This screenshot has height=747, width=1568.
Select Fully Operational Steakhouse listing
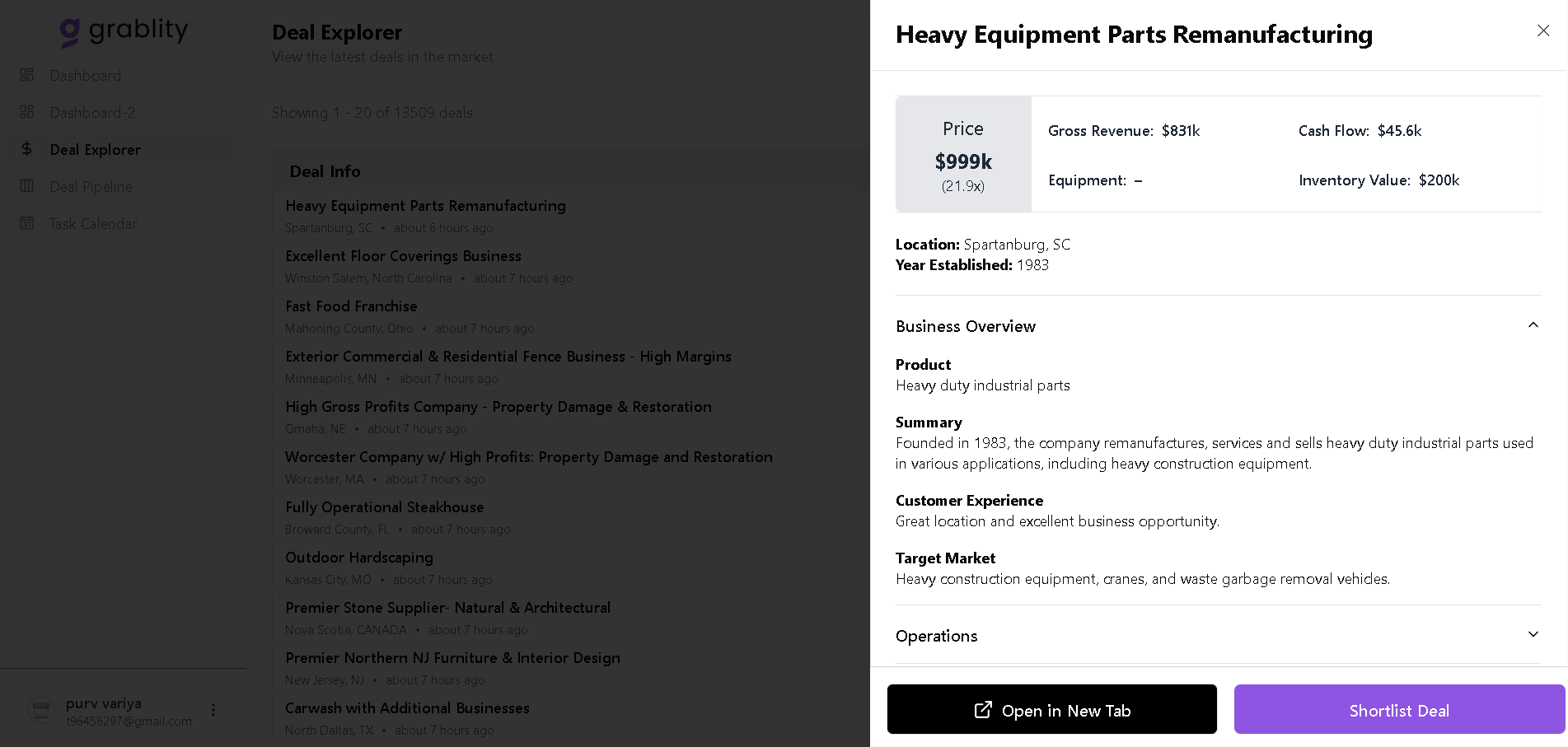click(384, 507)
